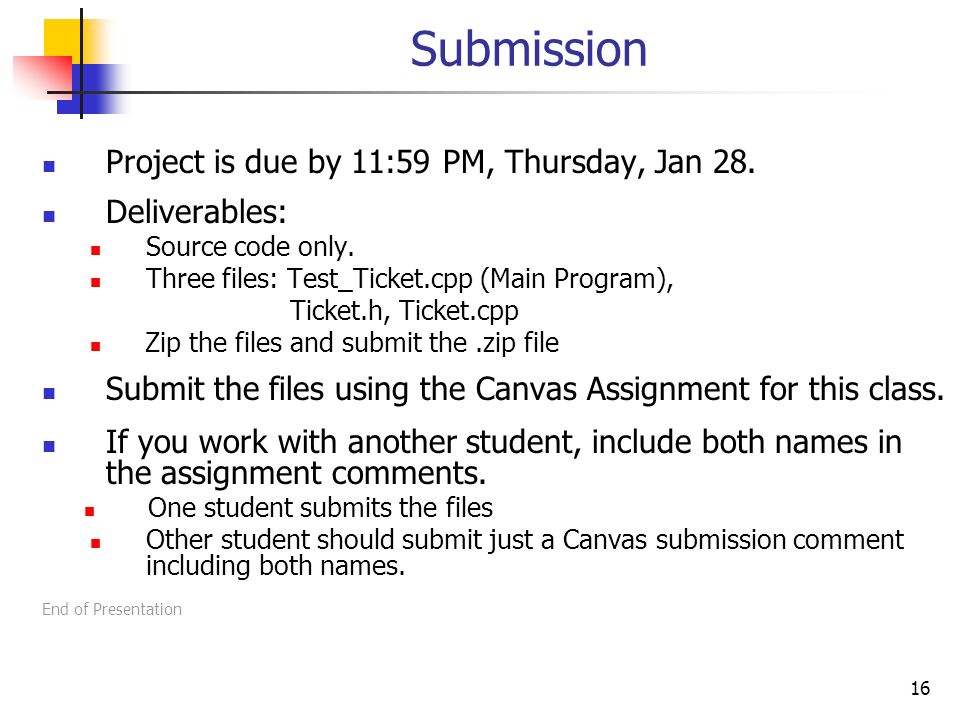Click the End of Presentation footer text
960x720 pixels.
(112, 609)
